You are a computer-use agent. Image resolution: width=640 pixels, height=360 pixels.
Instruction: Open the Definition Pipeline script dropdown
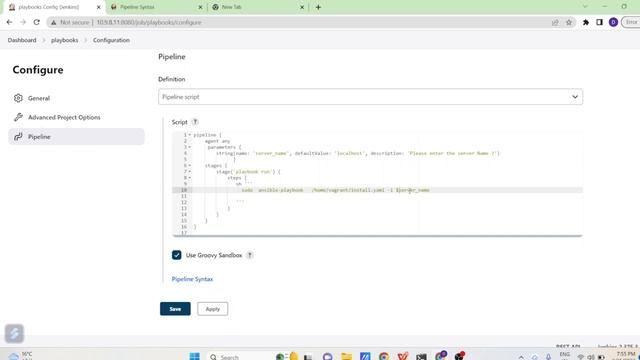[370, 97]
